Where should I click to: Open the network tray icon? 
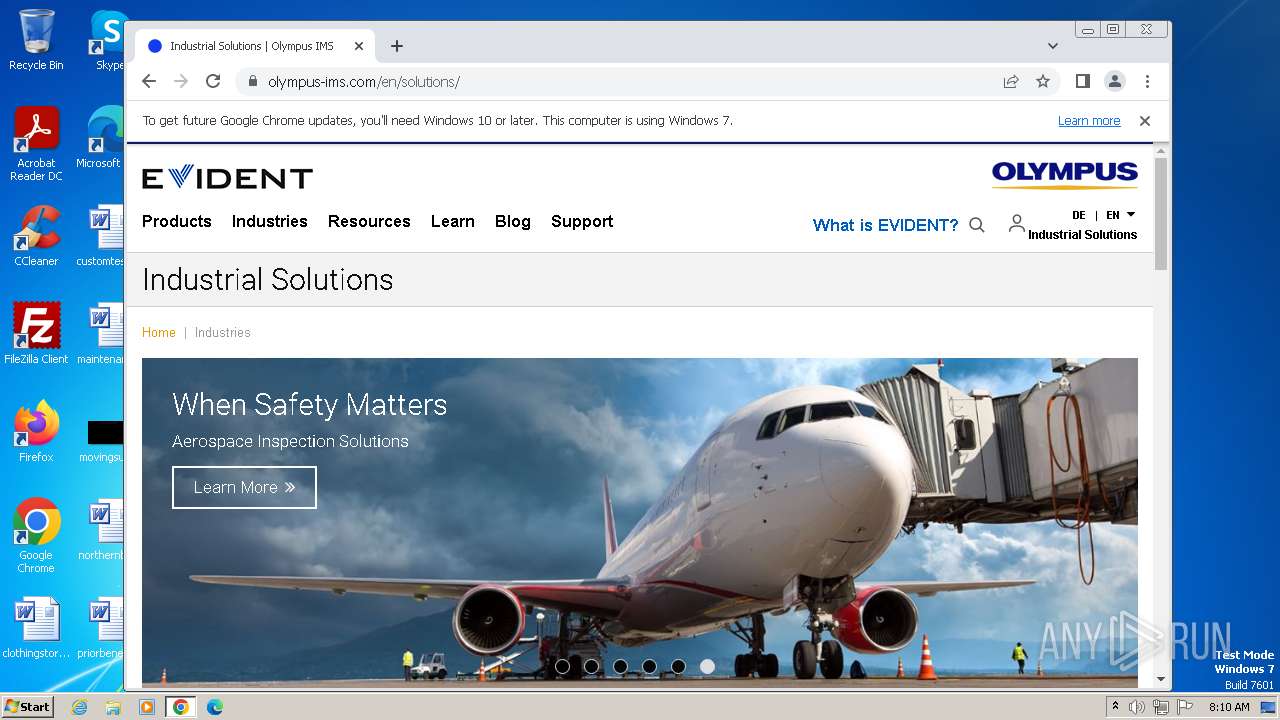1161,707
